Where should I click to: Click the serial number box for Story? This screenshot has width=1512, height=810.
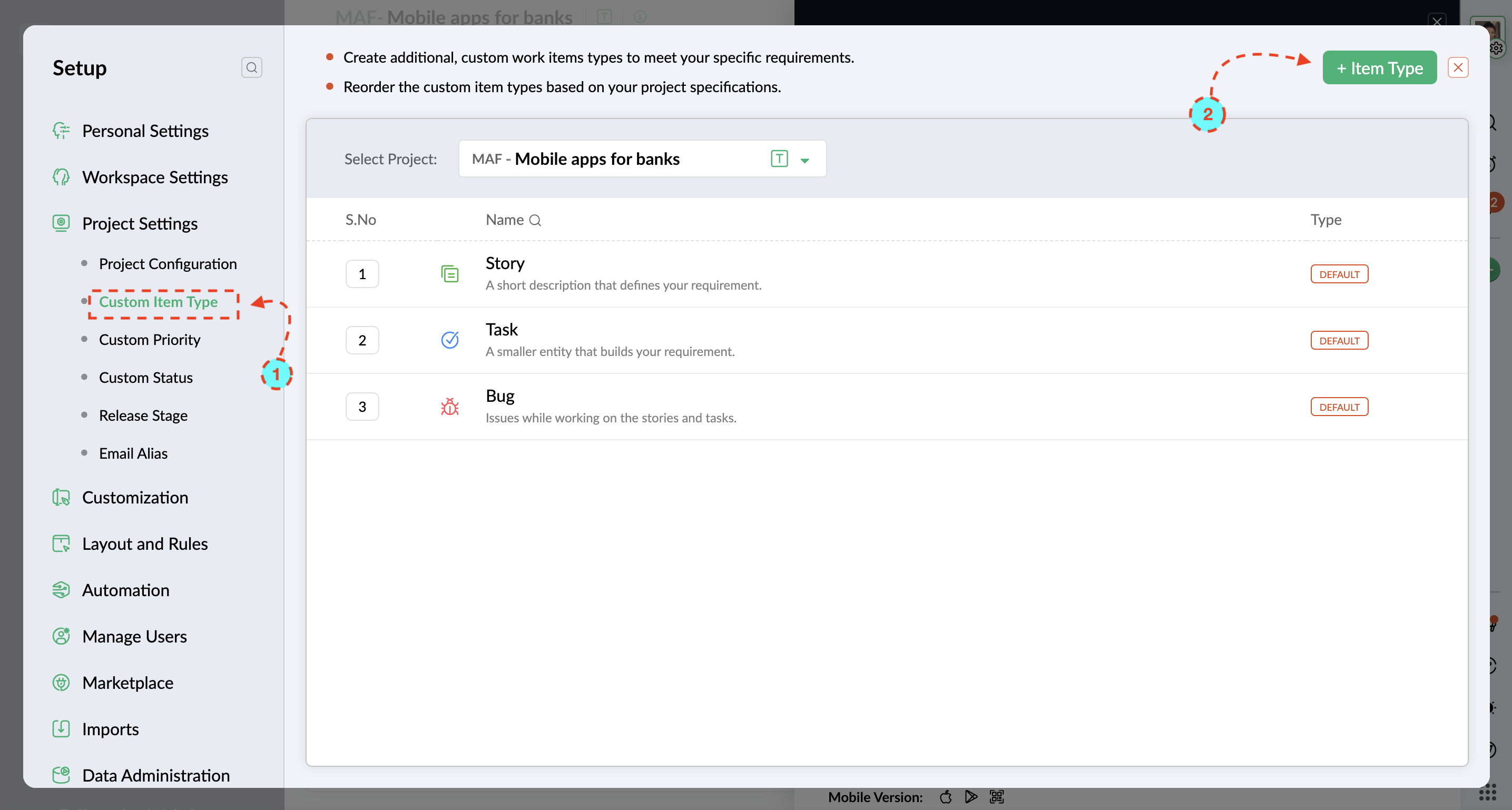tap(362, 274)
